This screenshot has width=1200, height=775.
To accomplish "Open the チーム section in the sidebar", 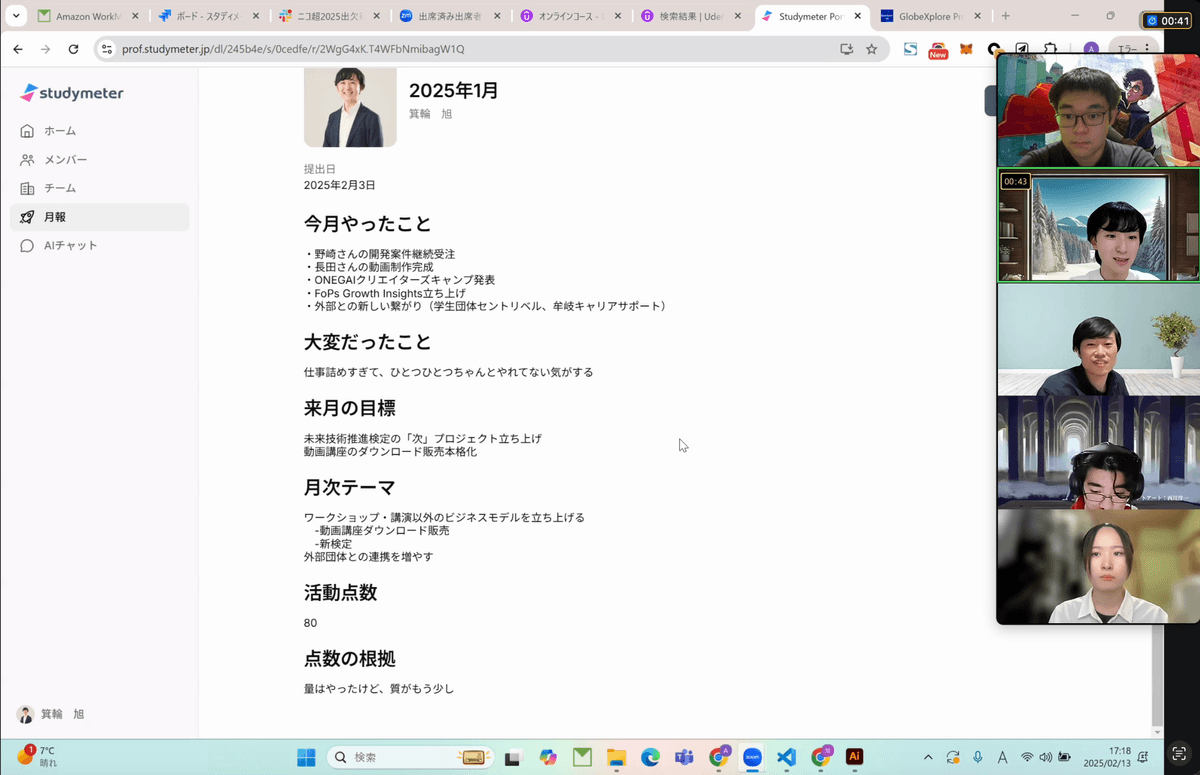I will coord(58,188).
